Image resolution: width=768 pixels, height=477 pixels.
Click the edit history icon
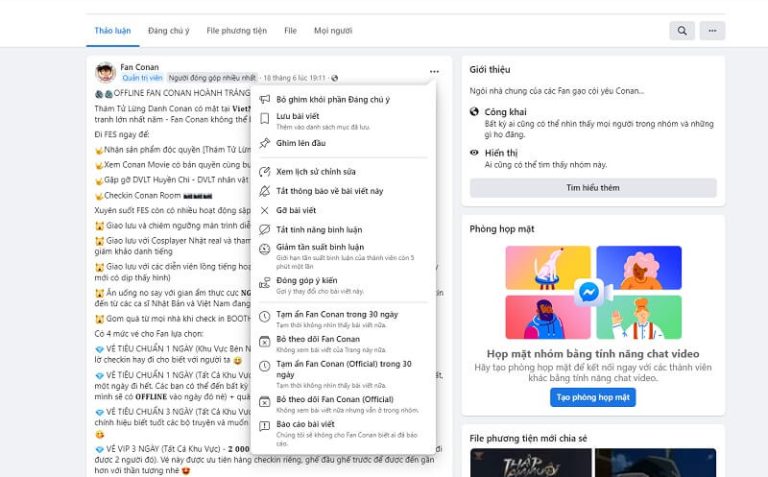coord(264,172)
